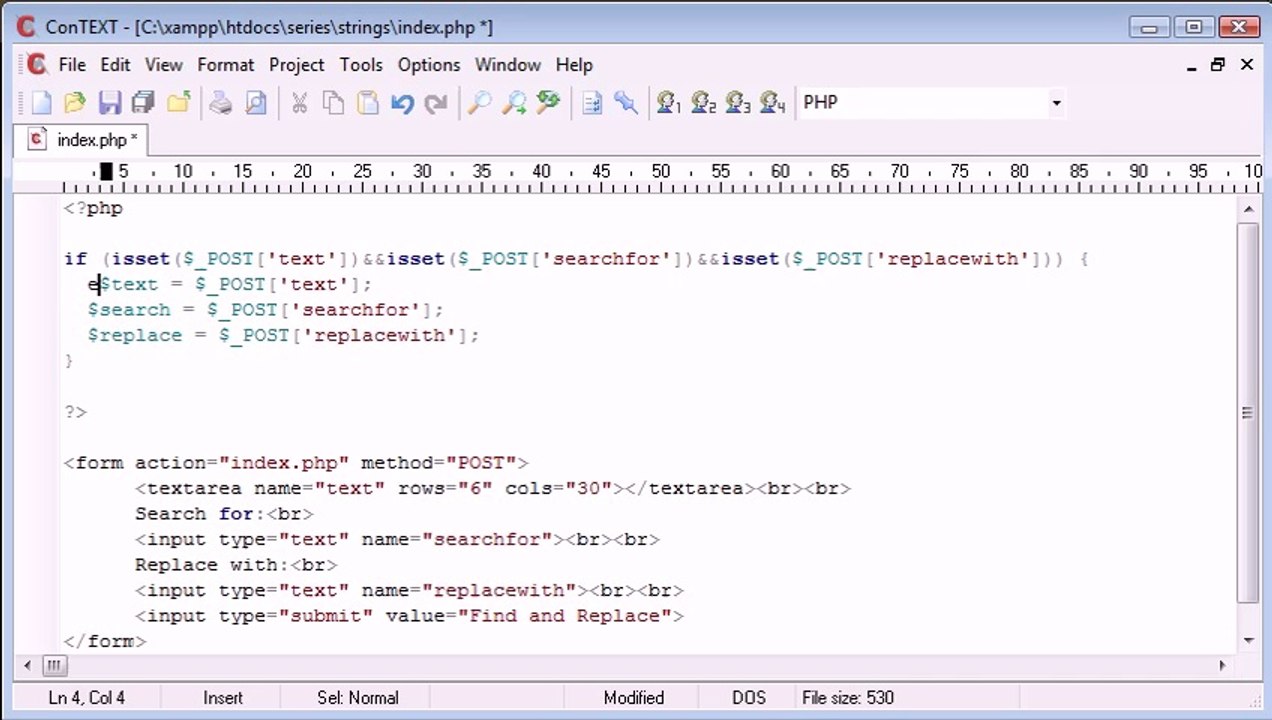
Task: Open the File menu
Action: click(72, 64)
